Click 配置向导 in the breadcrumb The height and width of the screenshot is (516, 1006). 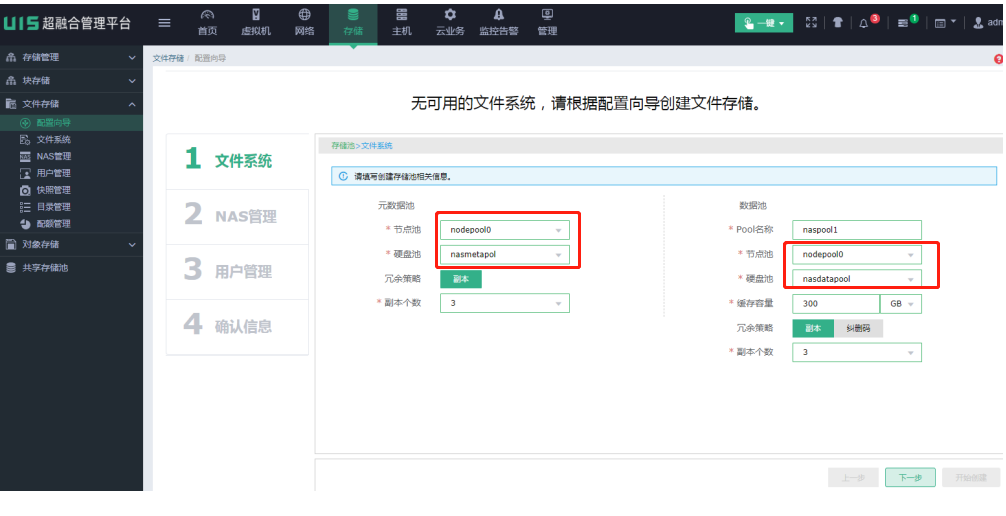[x=210, y=58]
